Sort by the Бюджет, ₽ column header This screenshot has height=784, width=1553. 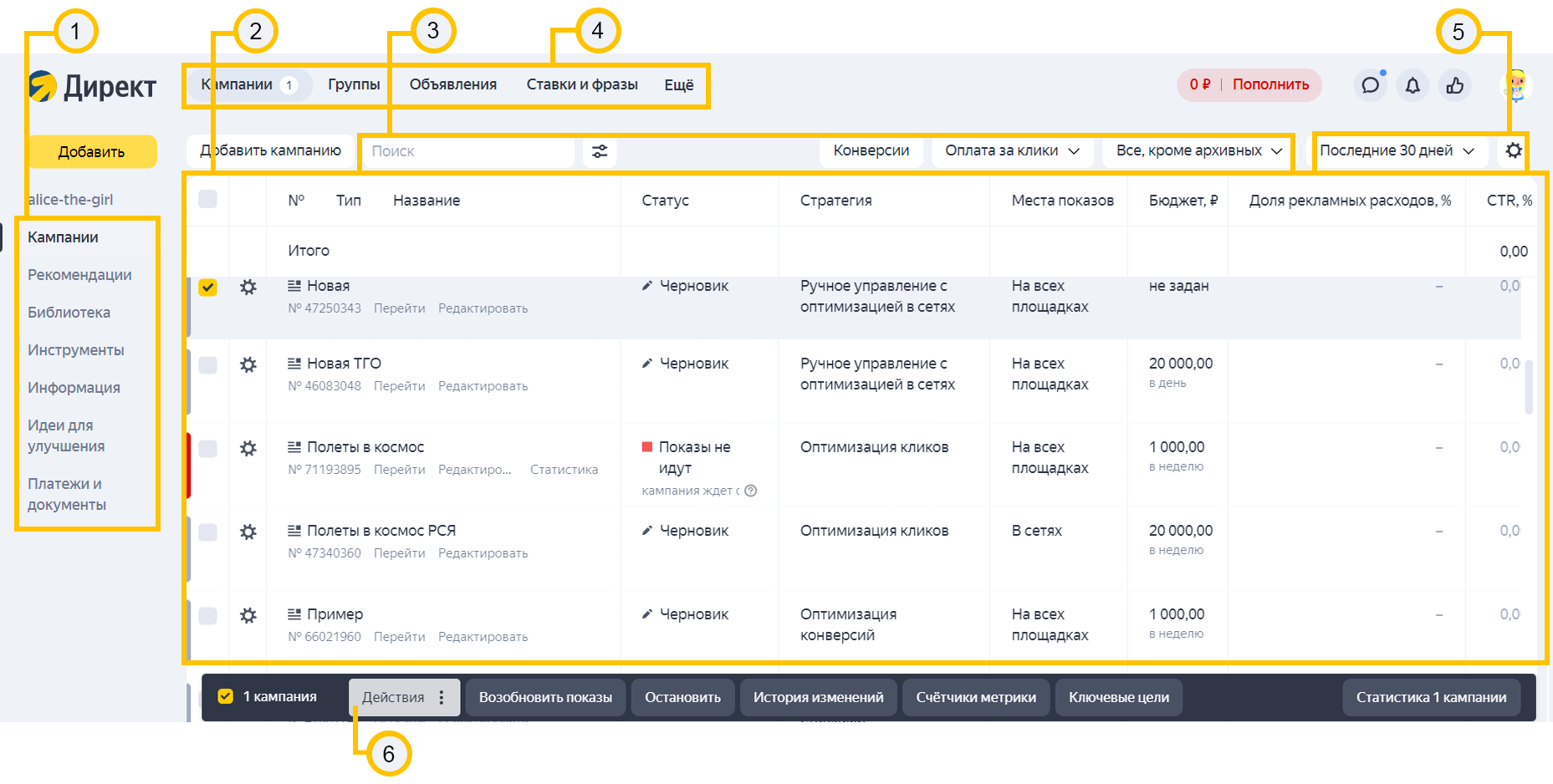tap(1183, 201)
